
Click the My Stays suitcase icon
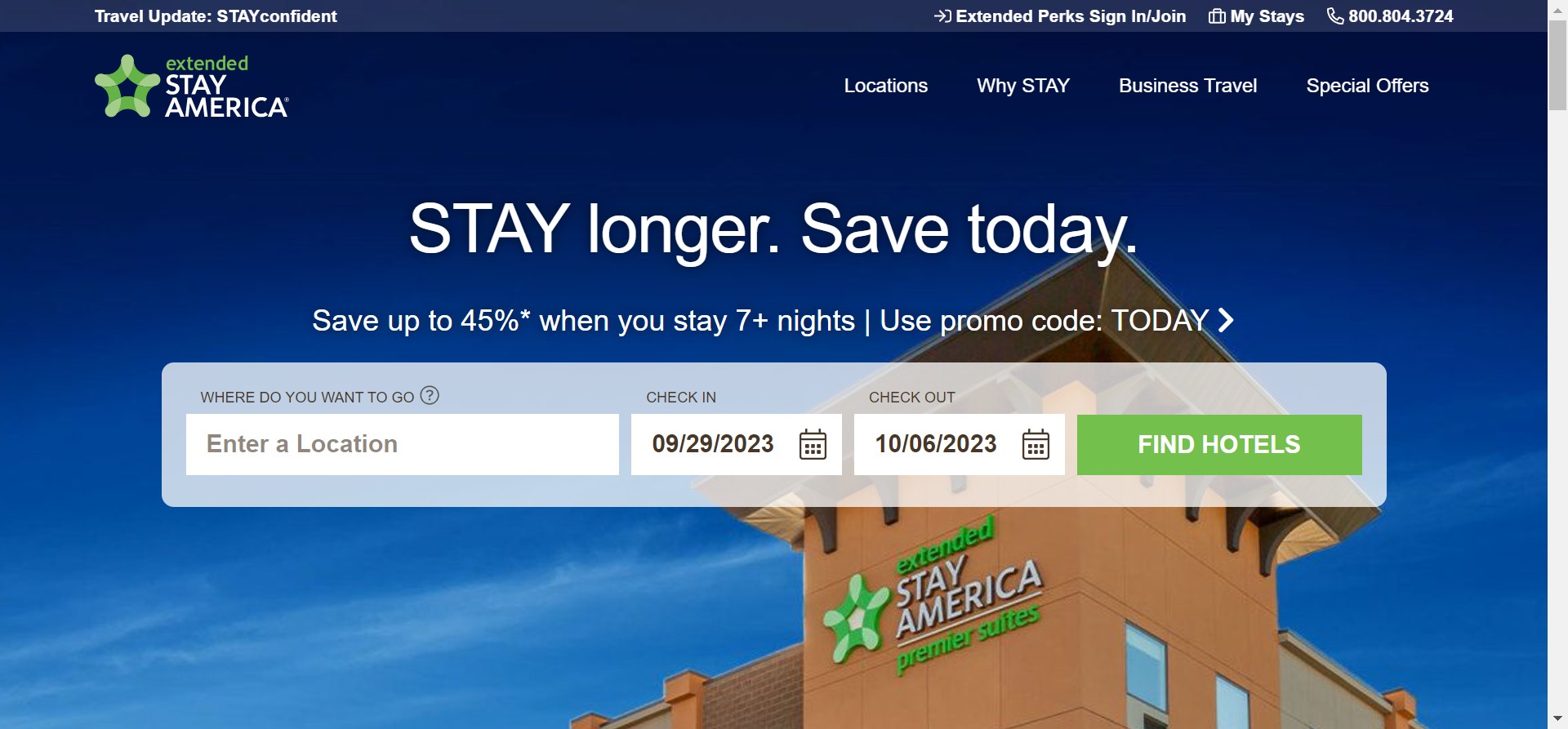click(1217, 16)
